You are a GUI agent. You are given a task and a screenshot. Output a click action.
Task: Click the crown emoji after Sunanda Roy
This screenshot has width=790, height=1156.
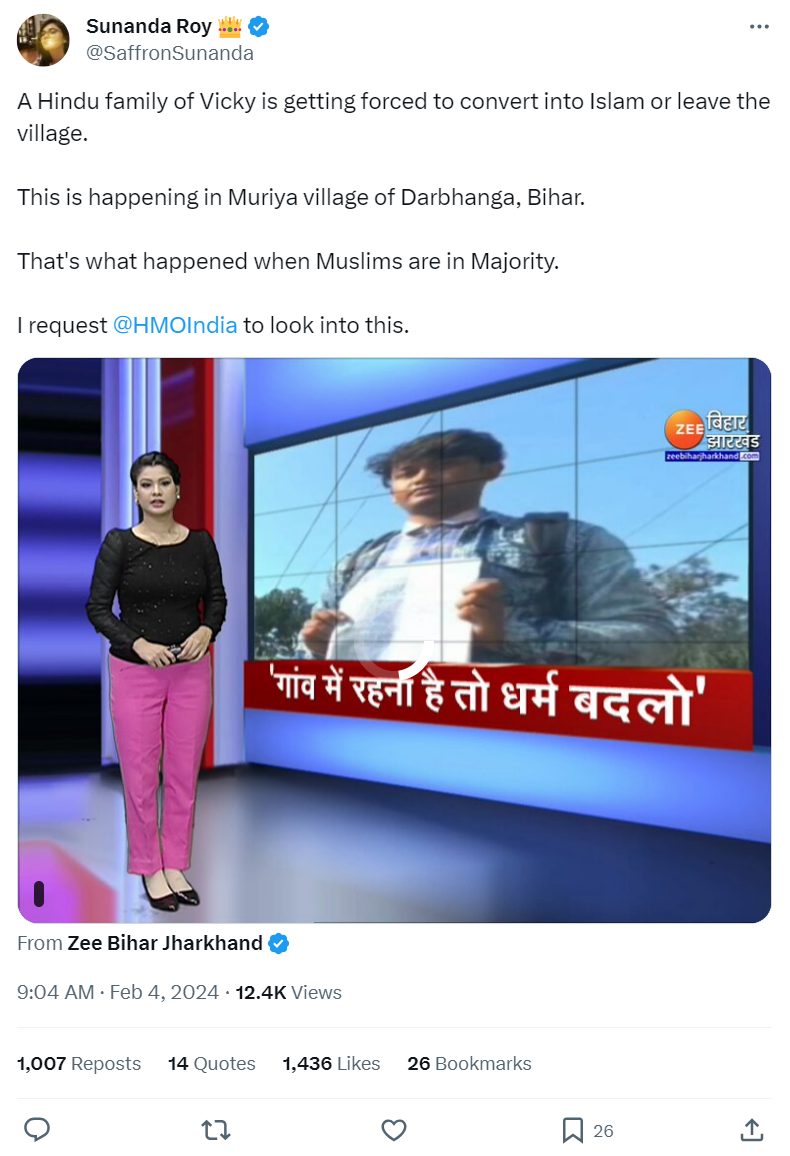(x=230, y=27)
